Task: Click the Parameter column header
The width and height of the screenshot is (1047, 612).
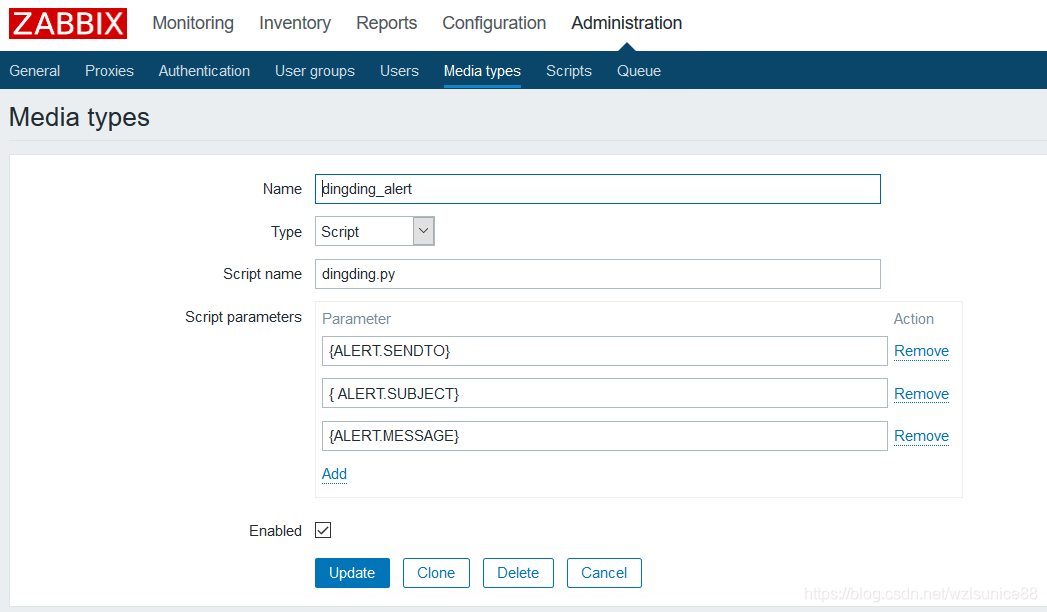Action: tap(357, 319)
